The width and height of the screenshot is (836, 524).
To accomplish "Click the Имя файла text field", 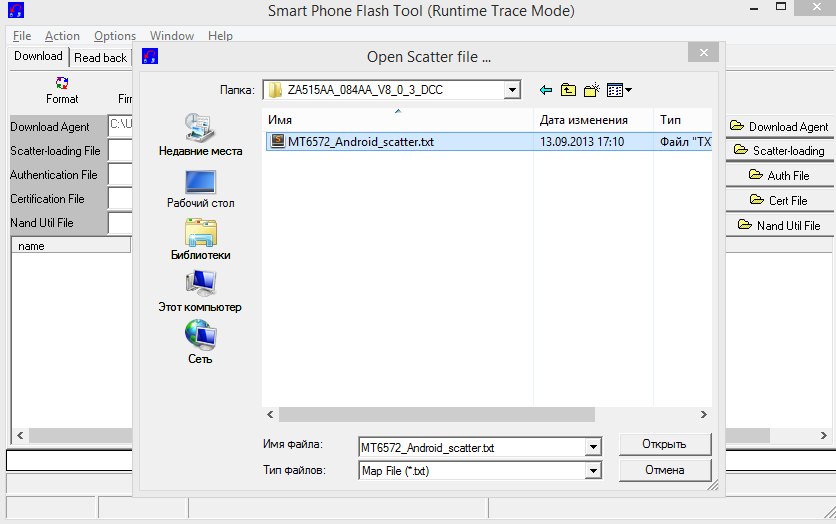I will click(x=472, y=447).
